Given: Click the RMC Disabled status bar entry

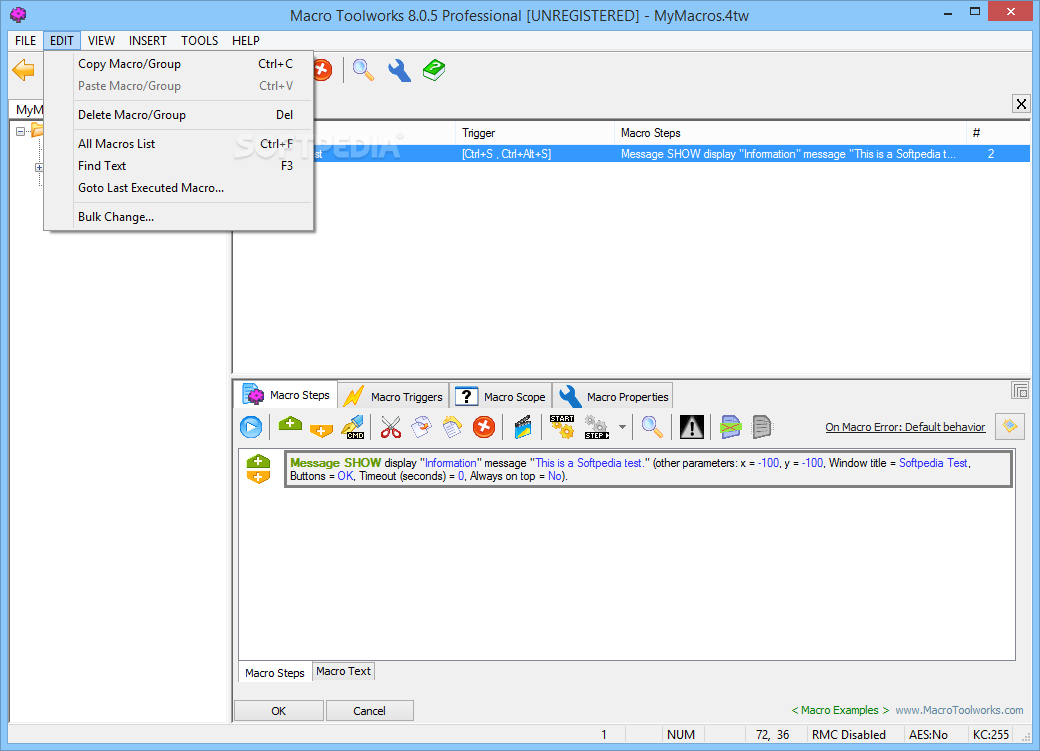Looking at the screenshot, I should pyautogui.click(x=848, y=734).
